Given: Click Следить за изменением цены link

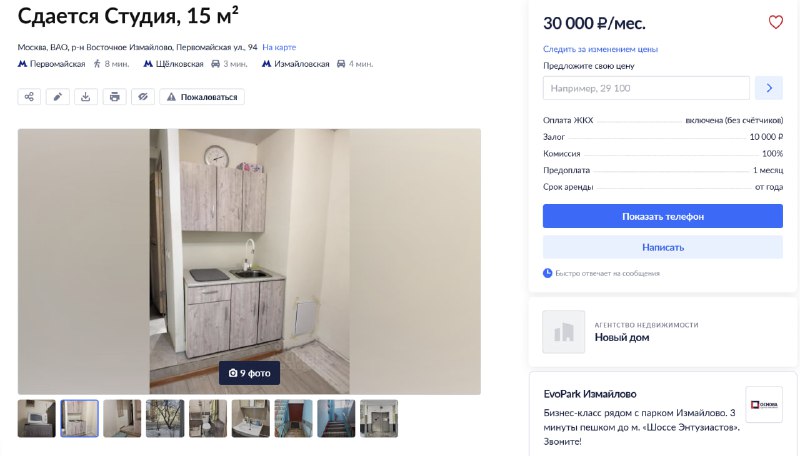Looking at the screenshot, I should click(x=600, y=49).
